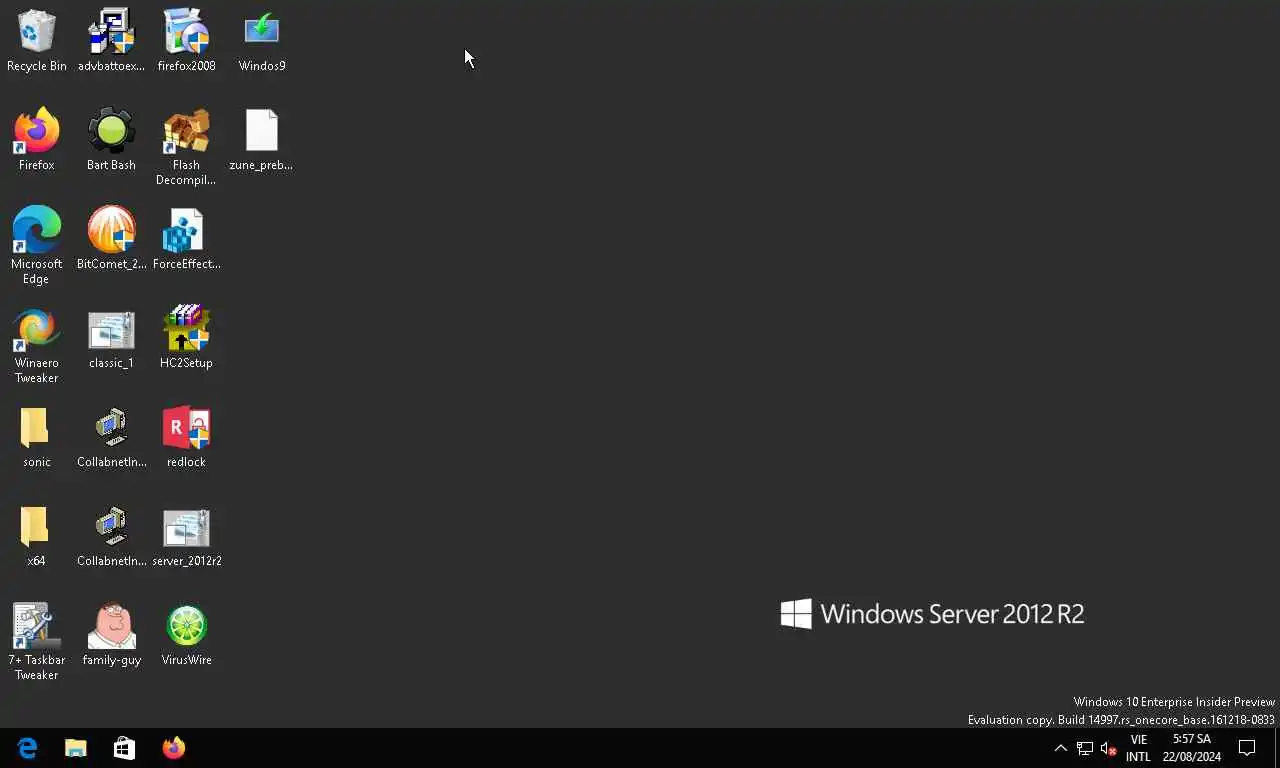
Task: Click the muted volume tray icon
Action: 1108,748
